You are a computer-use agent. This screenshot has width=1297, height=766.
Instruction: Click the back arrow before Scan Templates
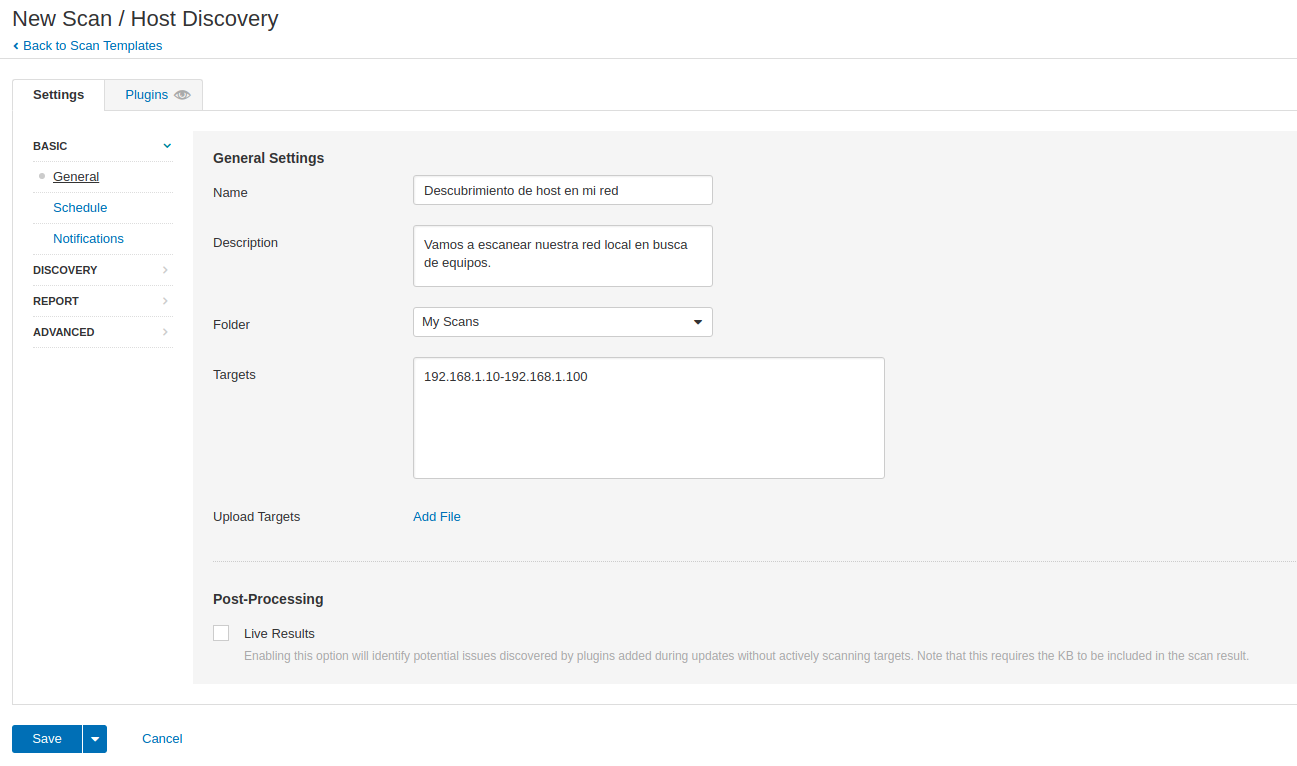click(16, 46)
